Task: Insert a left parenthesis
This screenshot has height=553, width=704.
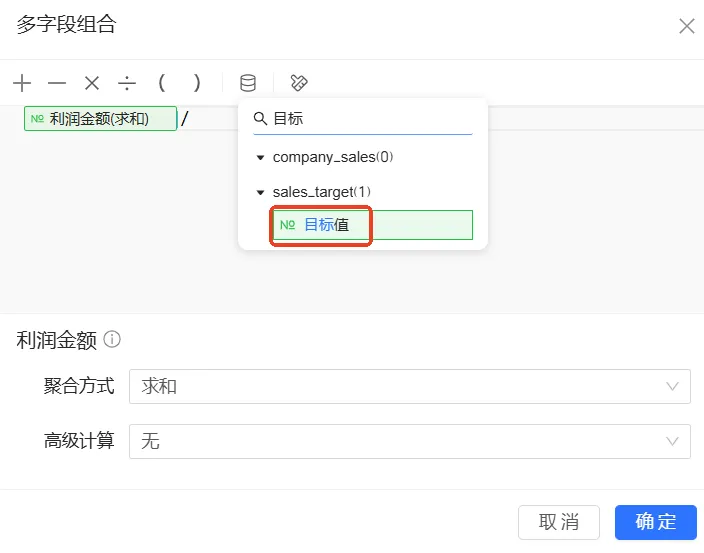Action: (x=162, y=83)
